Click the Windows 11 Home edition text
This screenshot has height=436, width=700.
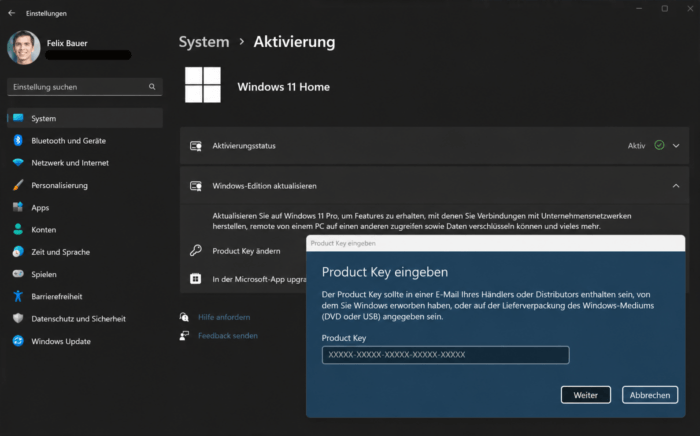(283, 87)
